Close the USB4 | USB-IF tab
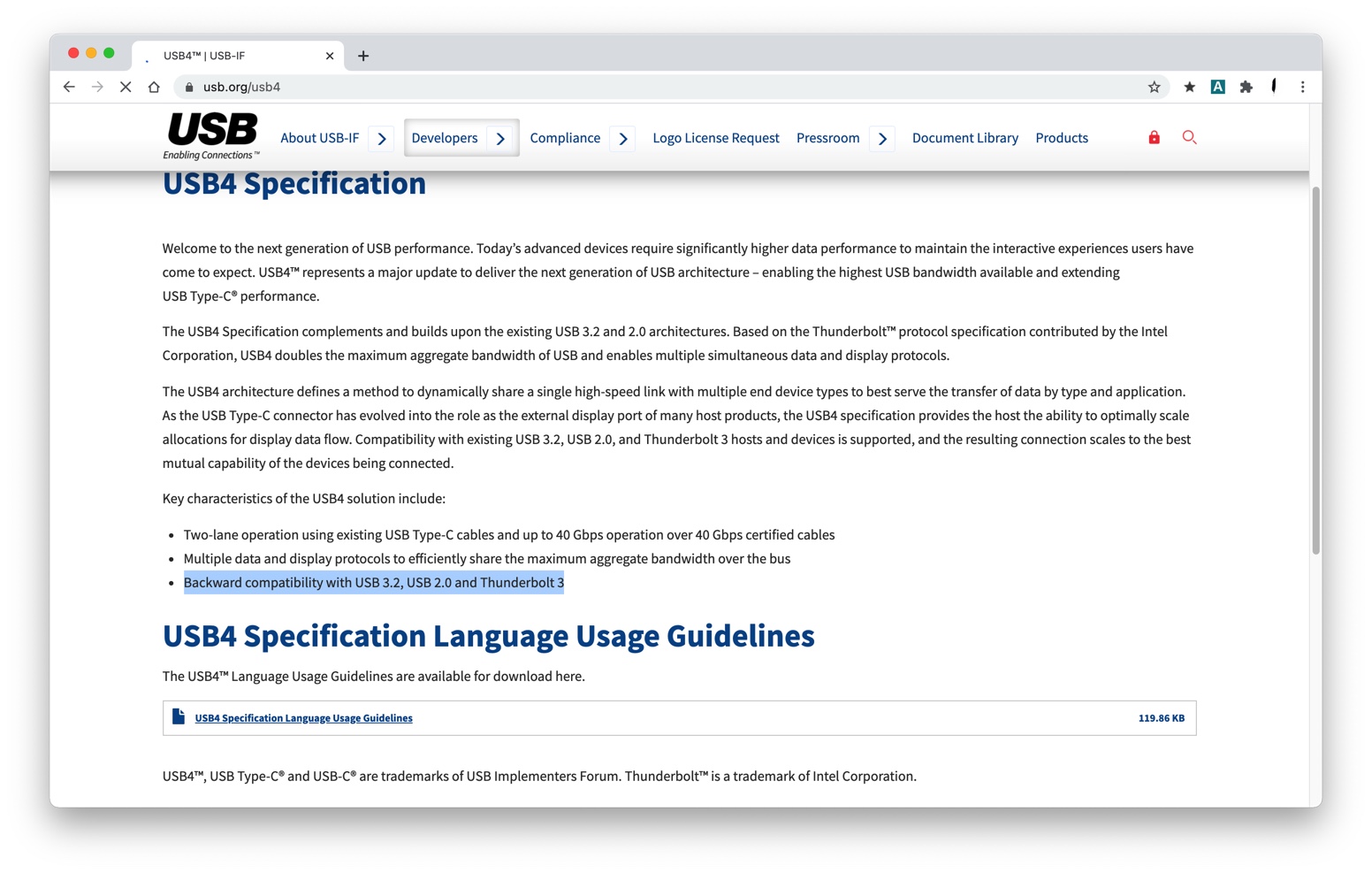The width and height of the screenshot is (1372, 873). tap(330, 56)
